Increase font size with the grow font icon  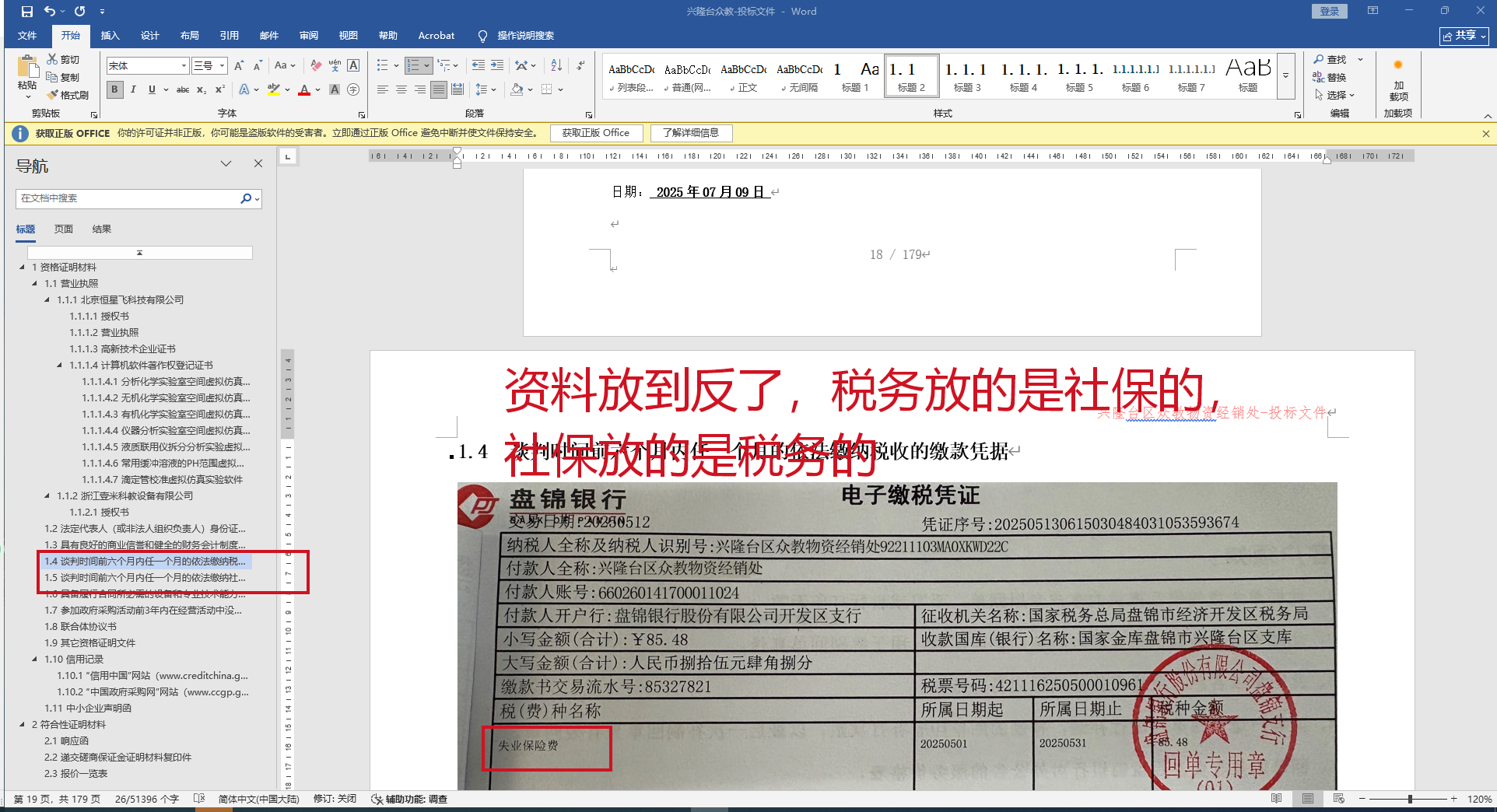point(240,66)
